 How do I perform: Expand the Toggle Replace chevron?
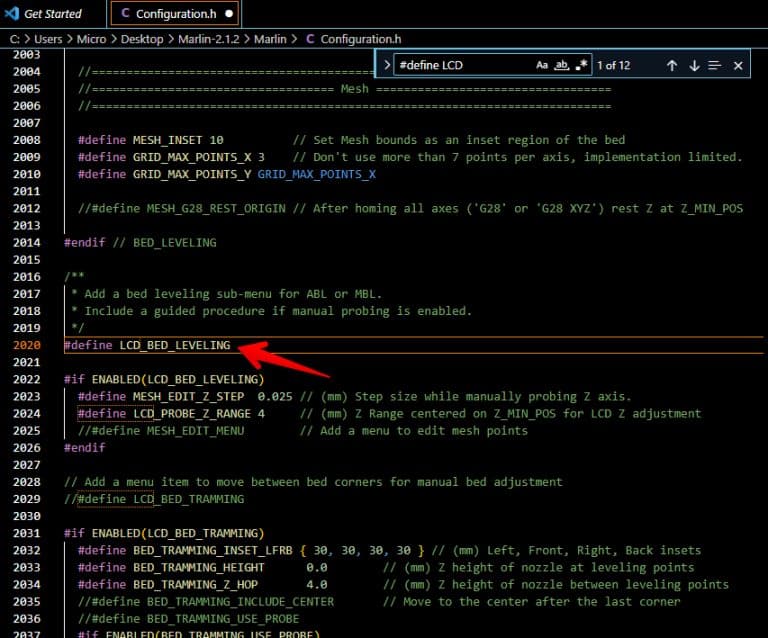coord(387,65)
